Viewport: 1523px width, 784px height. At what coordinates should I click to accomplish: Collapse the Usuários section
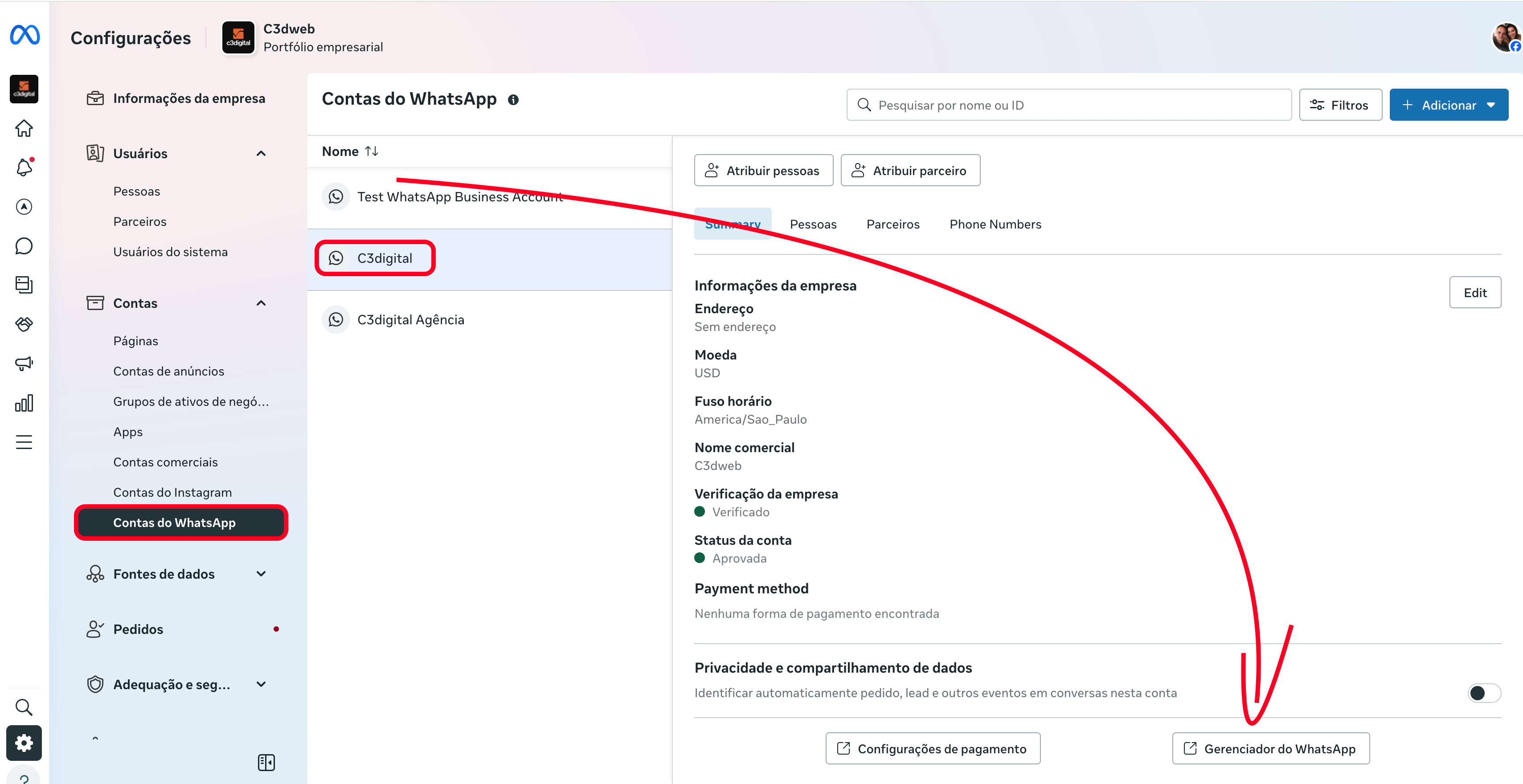tap(261, 153)
